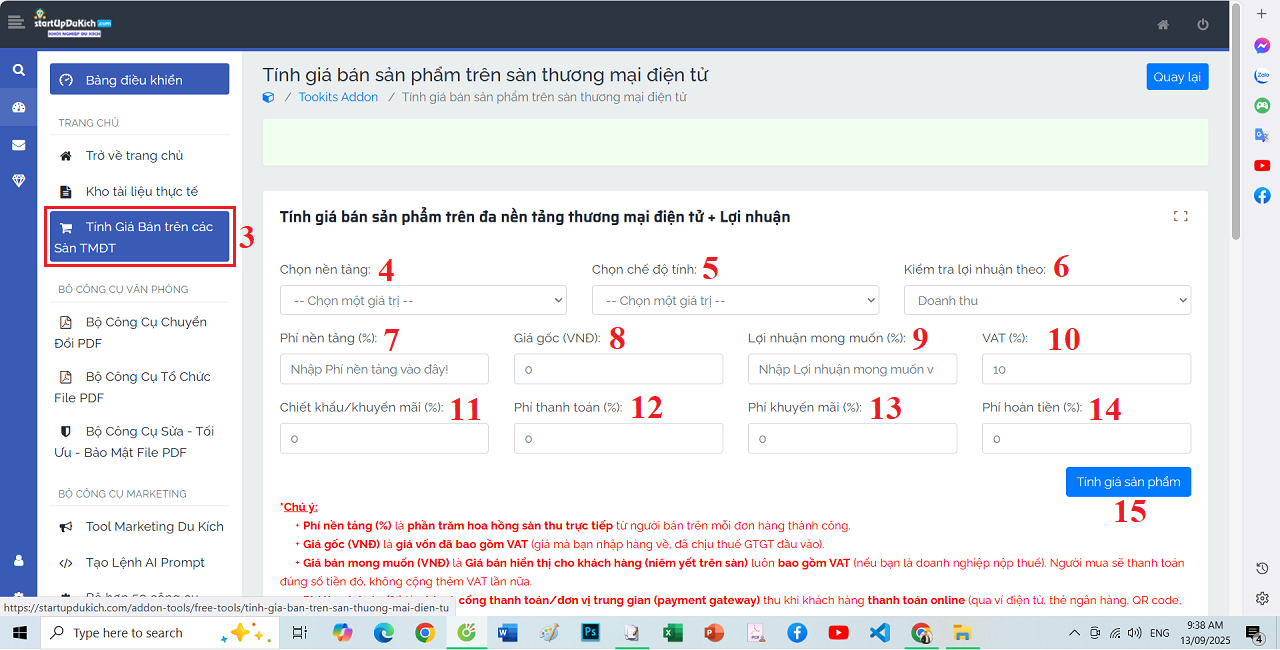
Task: Click ENG language indicator in tray
Action: tap(1160, 633)
